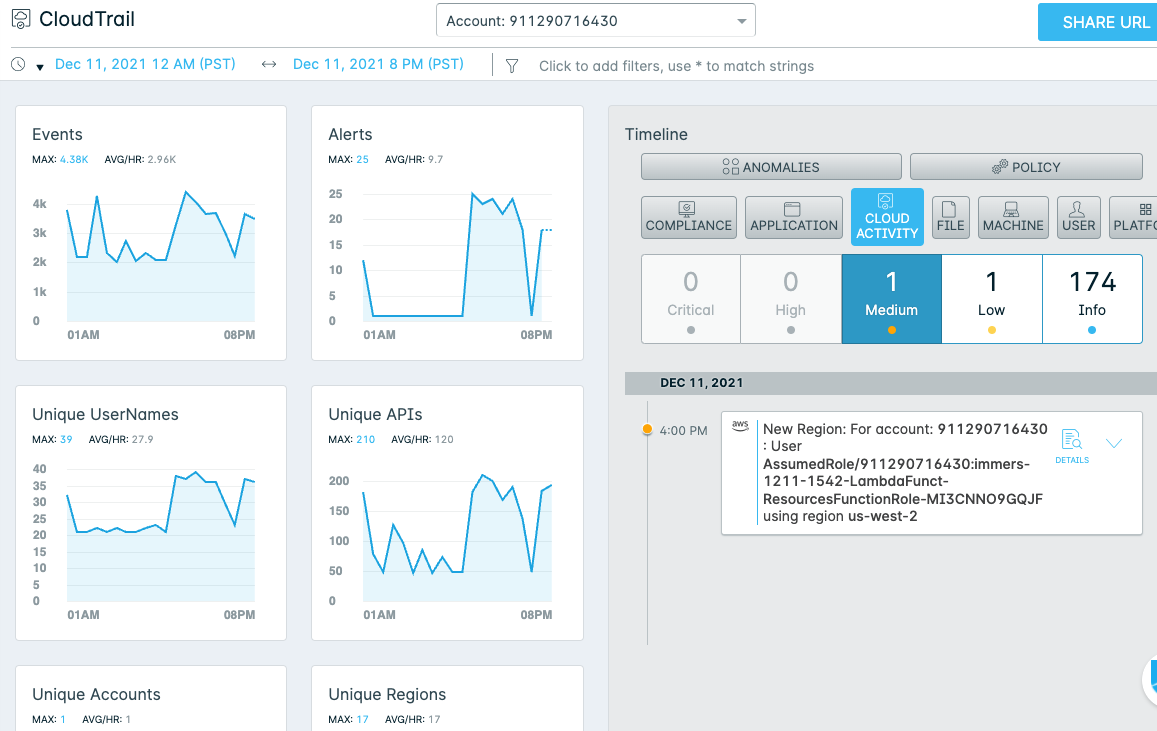This screenshot has width=1157, height=731.
Task: Switch to the Anomalies timeline tab
Action: pos(771,167)
